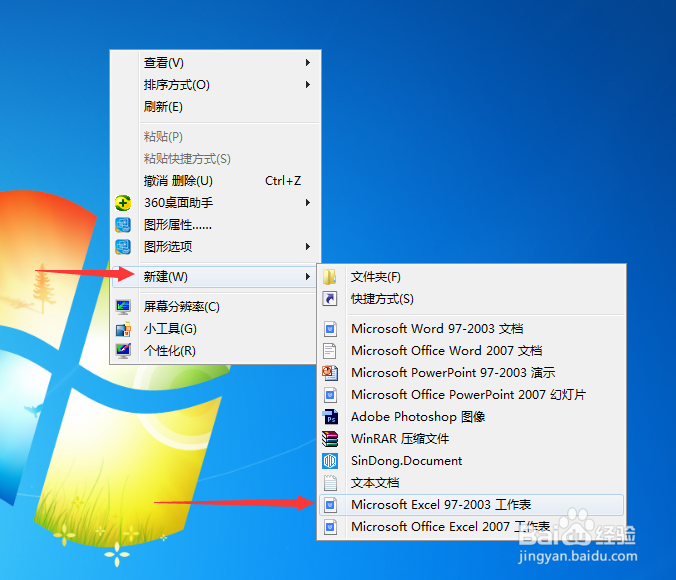Create an Adobe Photoshop 图像
Screen dimensions: 676x580
[x=471, y=417]
